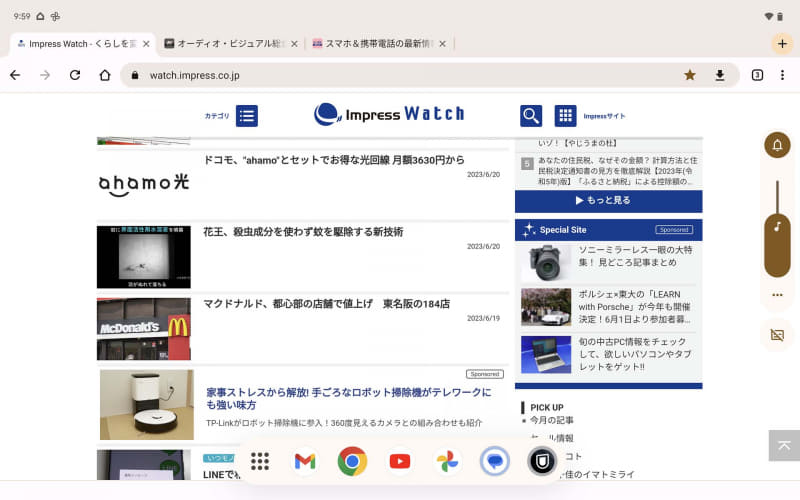Click the カテゴリ label
Viewport: 800px width, 500px height.
(x=217, y=116)
